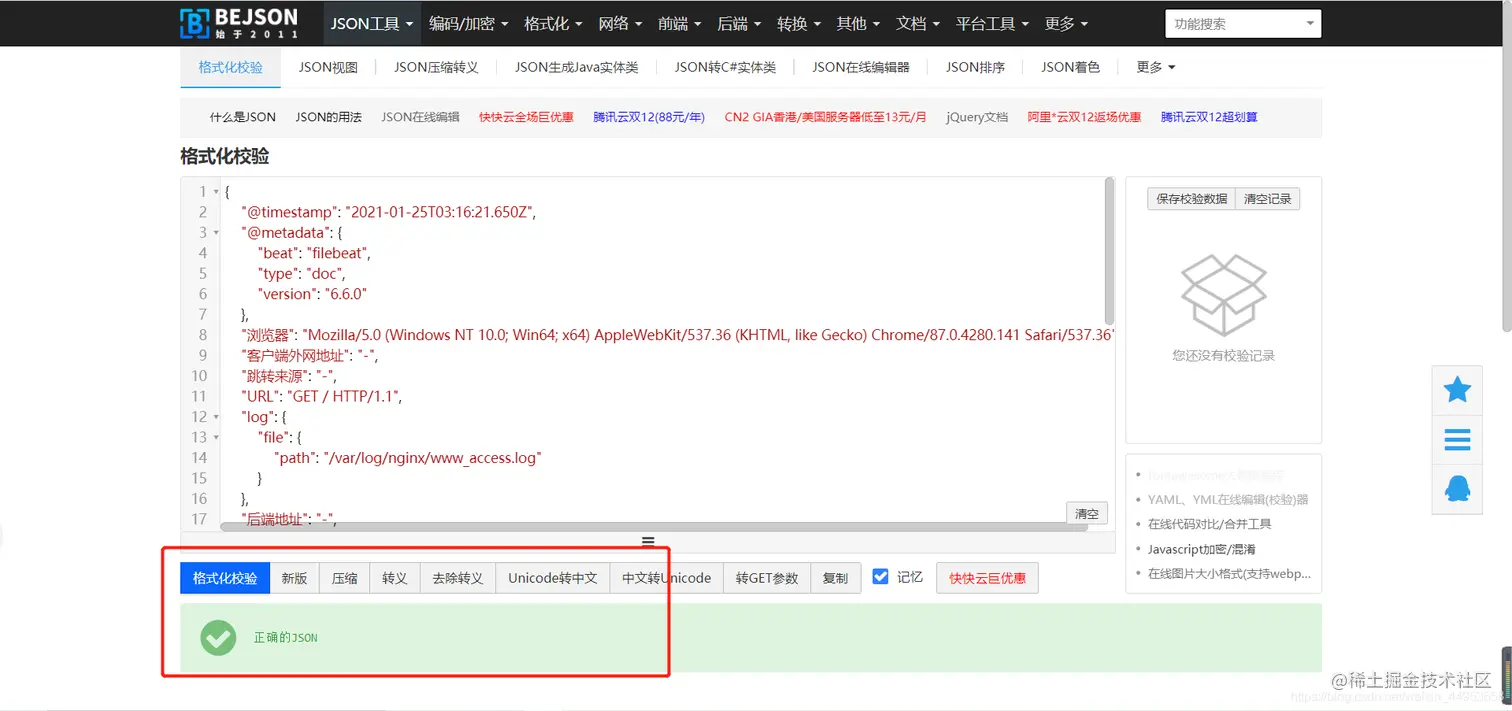Select the 格式化校验 tab at top

[x=230, y=67]
